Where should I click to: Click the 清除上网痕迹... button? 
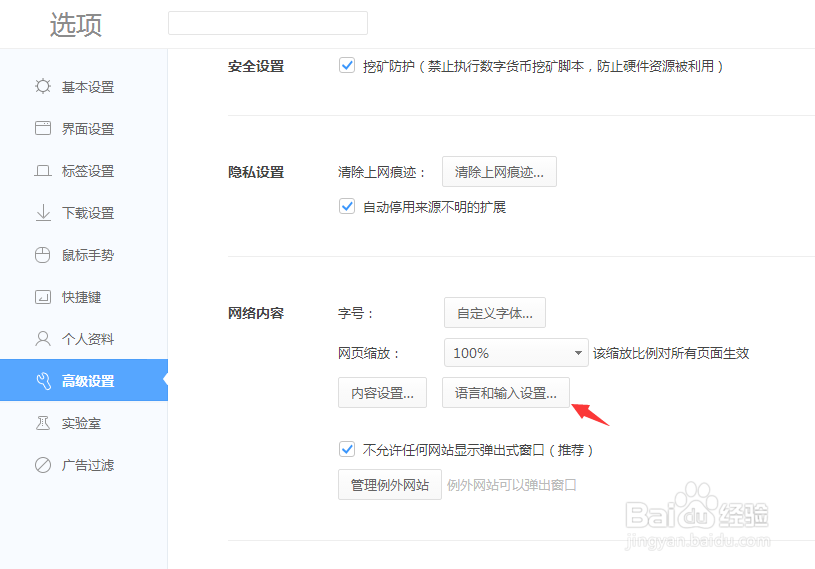[x=499, y=171]
